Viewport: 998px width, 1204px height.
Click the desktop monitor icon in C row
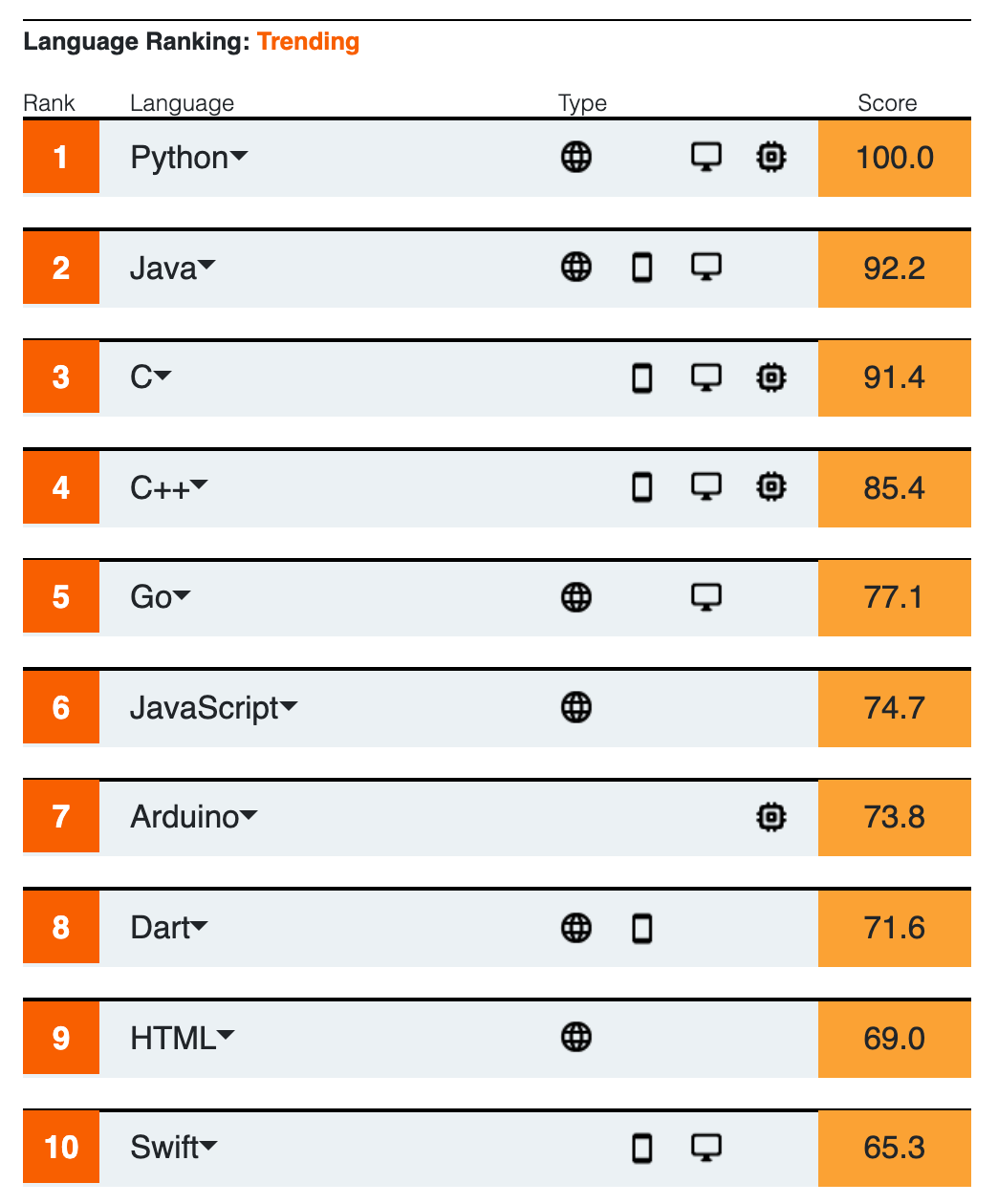(x=706, y=377)
